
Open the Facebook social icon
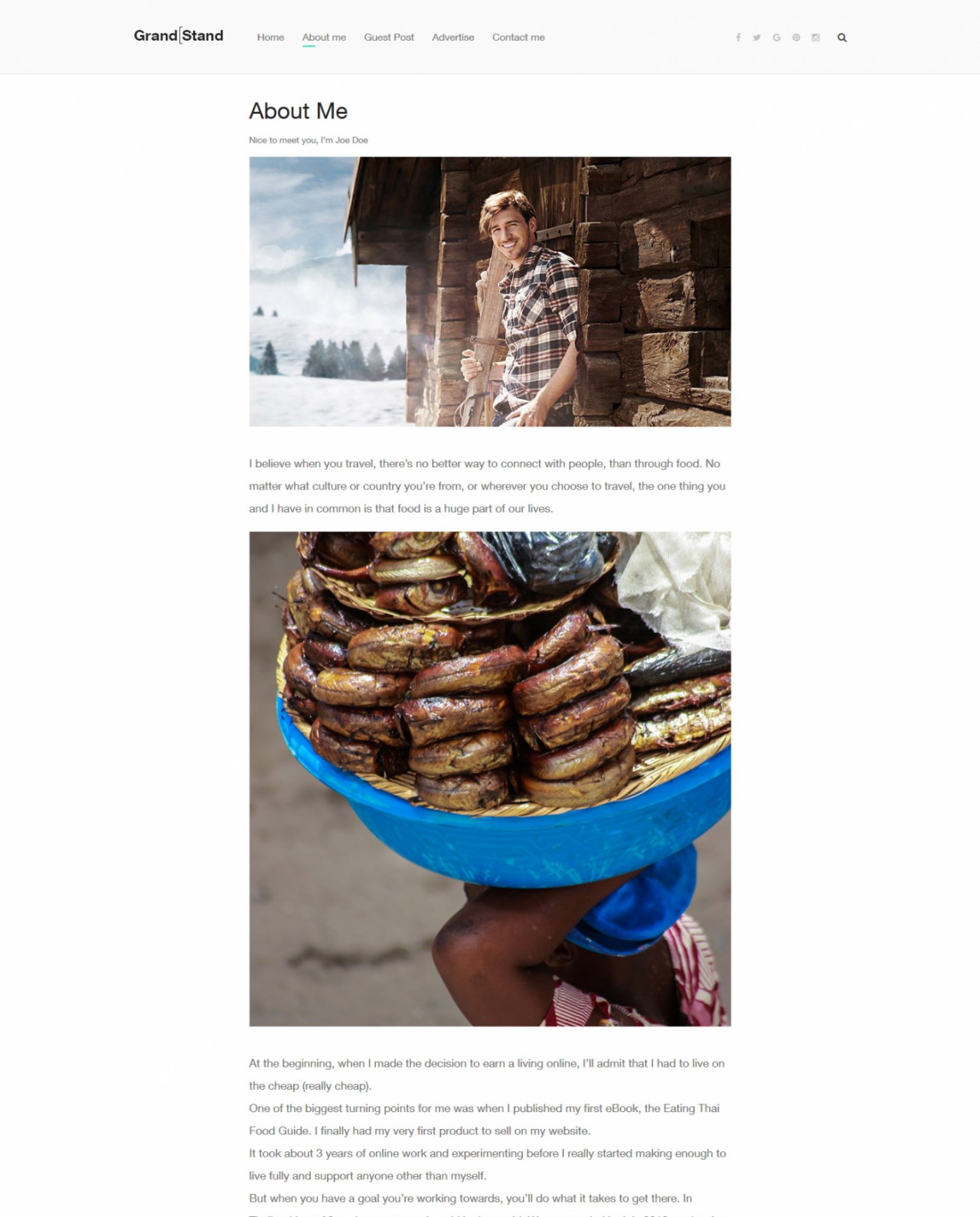click(738, 38)
